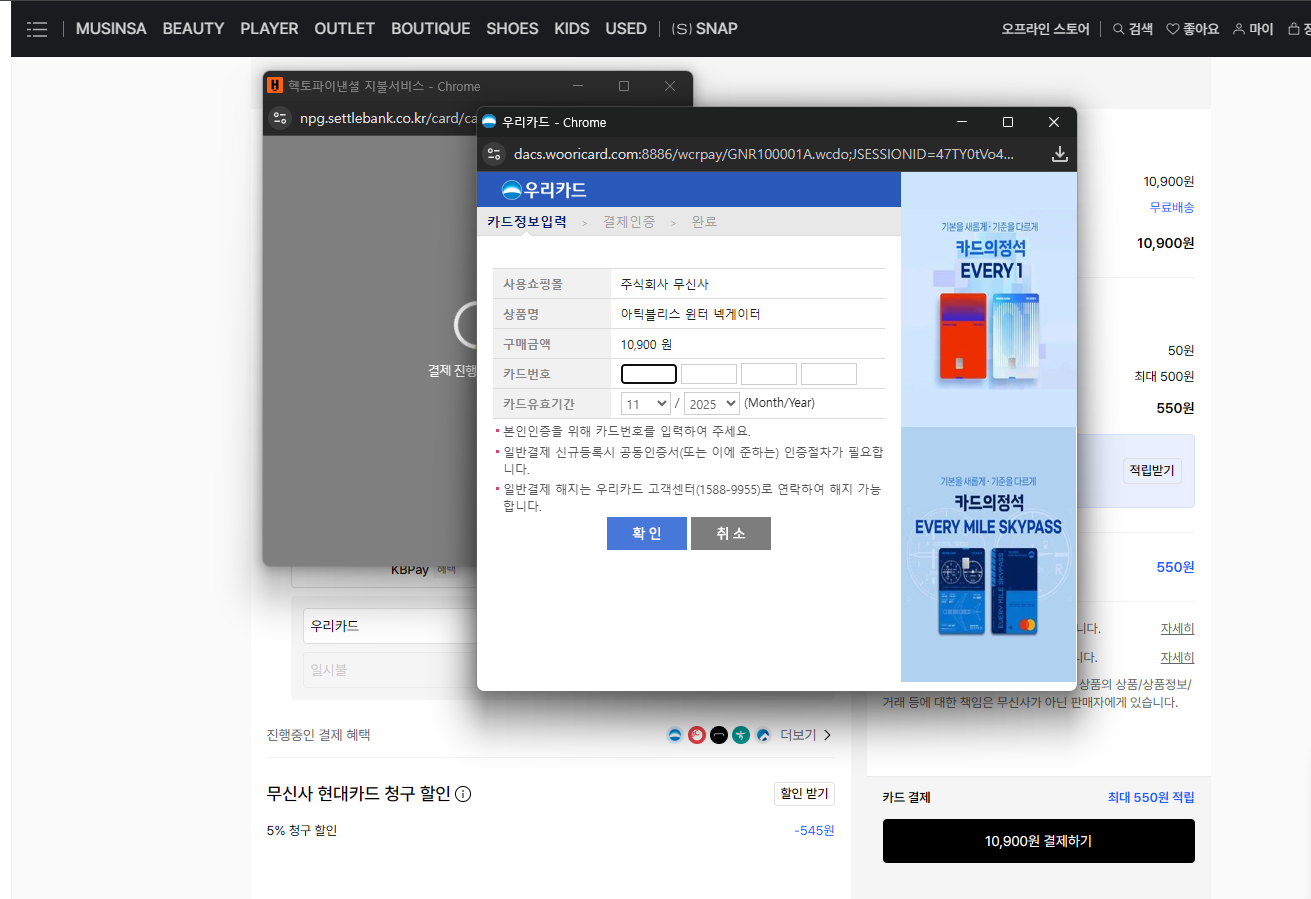The height and width of the screenshot is (899, 1311).
Task: Focus the first card number field
Action: (x=649, y=374)
